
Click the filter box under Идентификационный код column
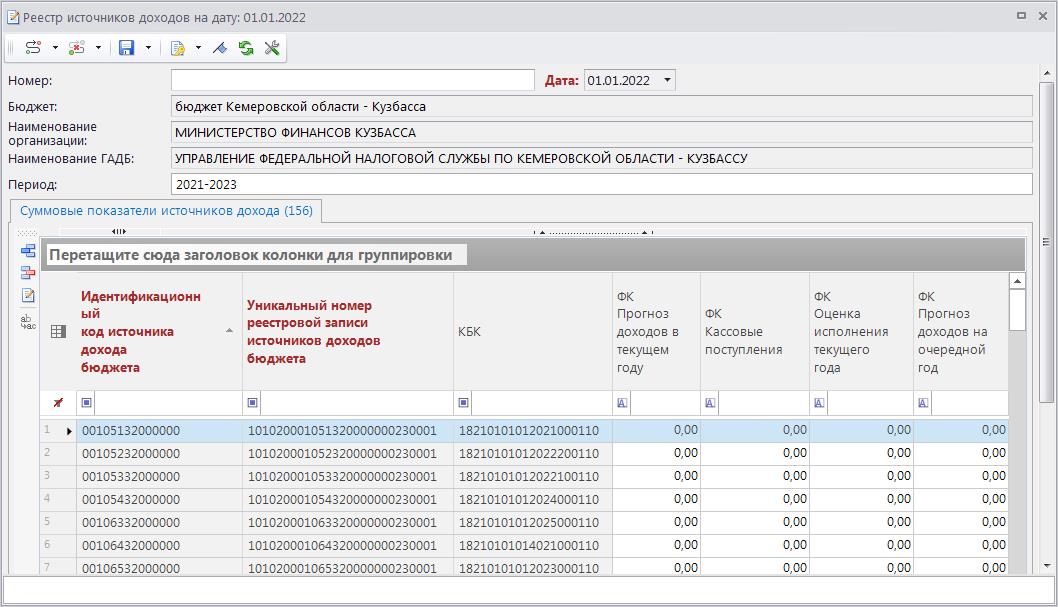(x=168, y=403)
